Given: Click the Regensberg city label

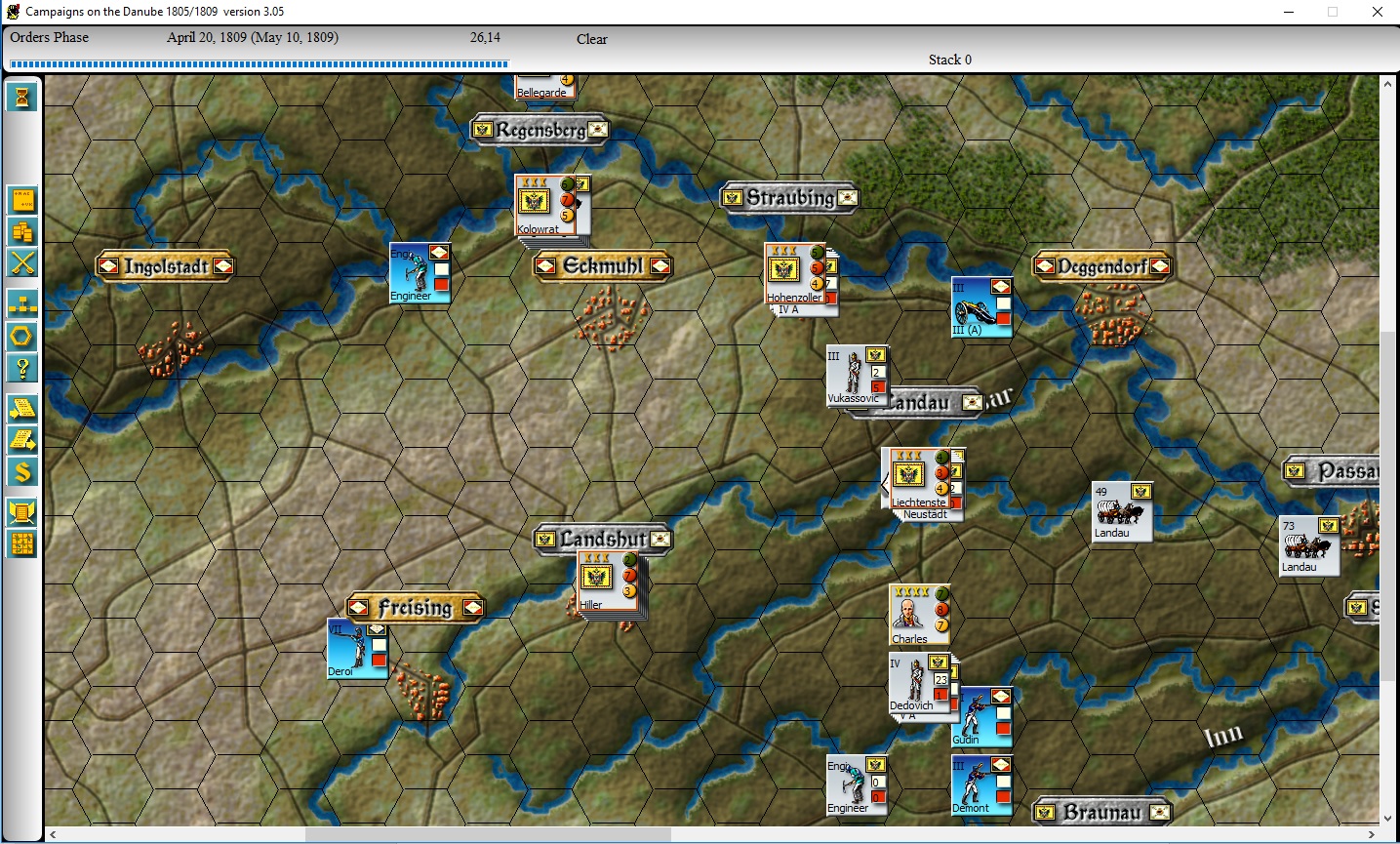Looking at the screenshot, I should (x=540, y=130).
